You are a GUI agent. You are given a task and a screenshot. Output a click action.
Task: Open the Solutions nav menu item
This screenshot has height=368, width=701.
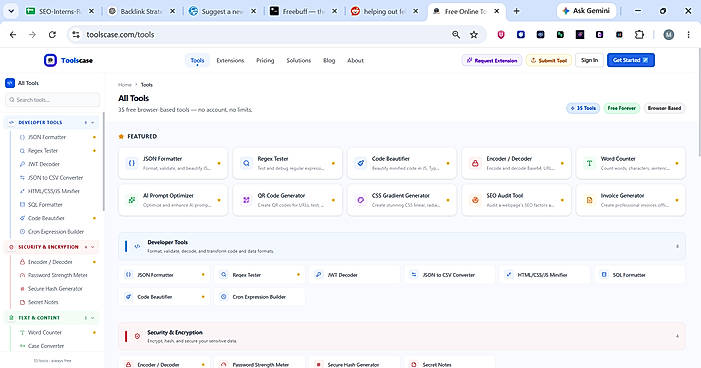pos(299,60)
